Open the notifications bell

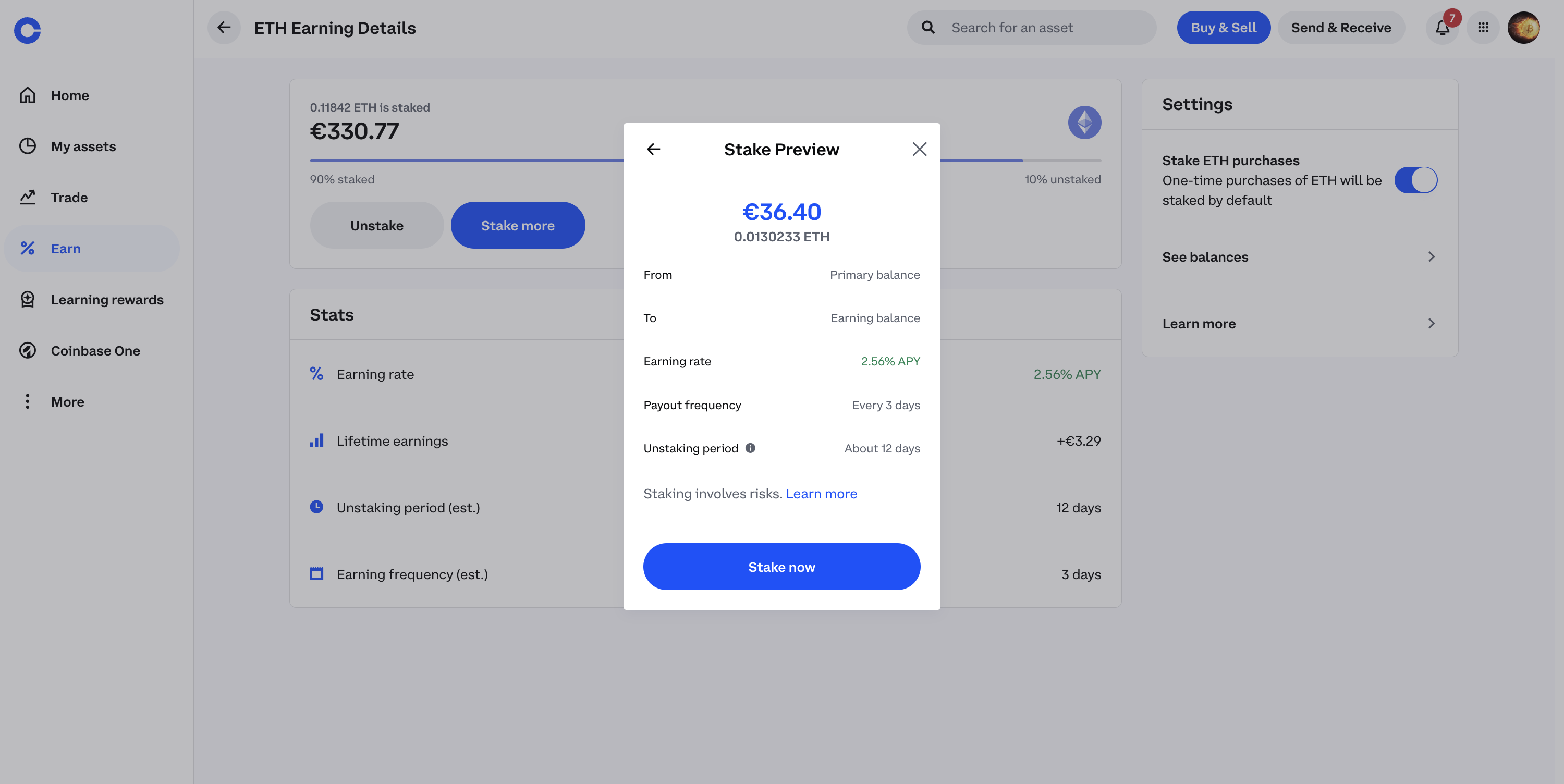[x=1442, y=28]
